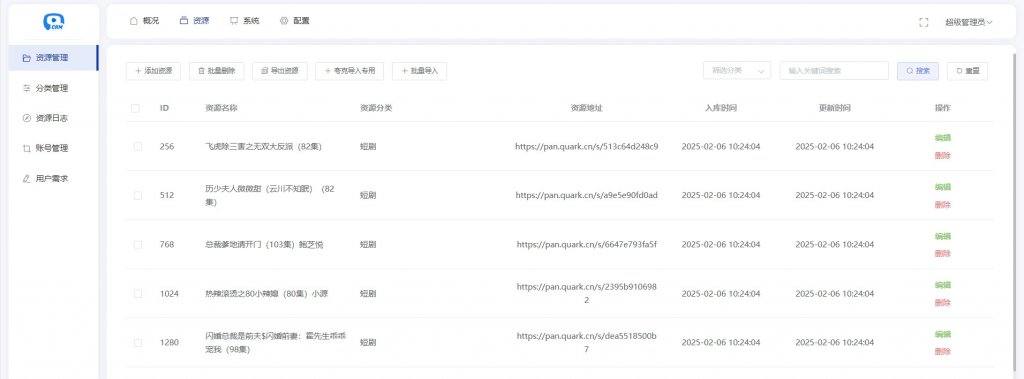The height and width of the screenshot is (379, 1024).
Task: Open 账号管理 in the sidebar
Action: tap(52, 148)
